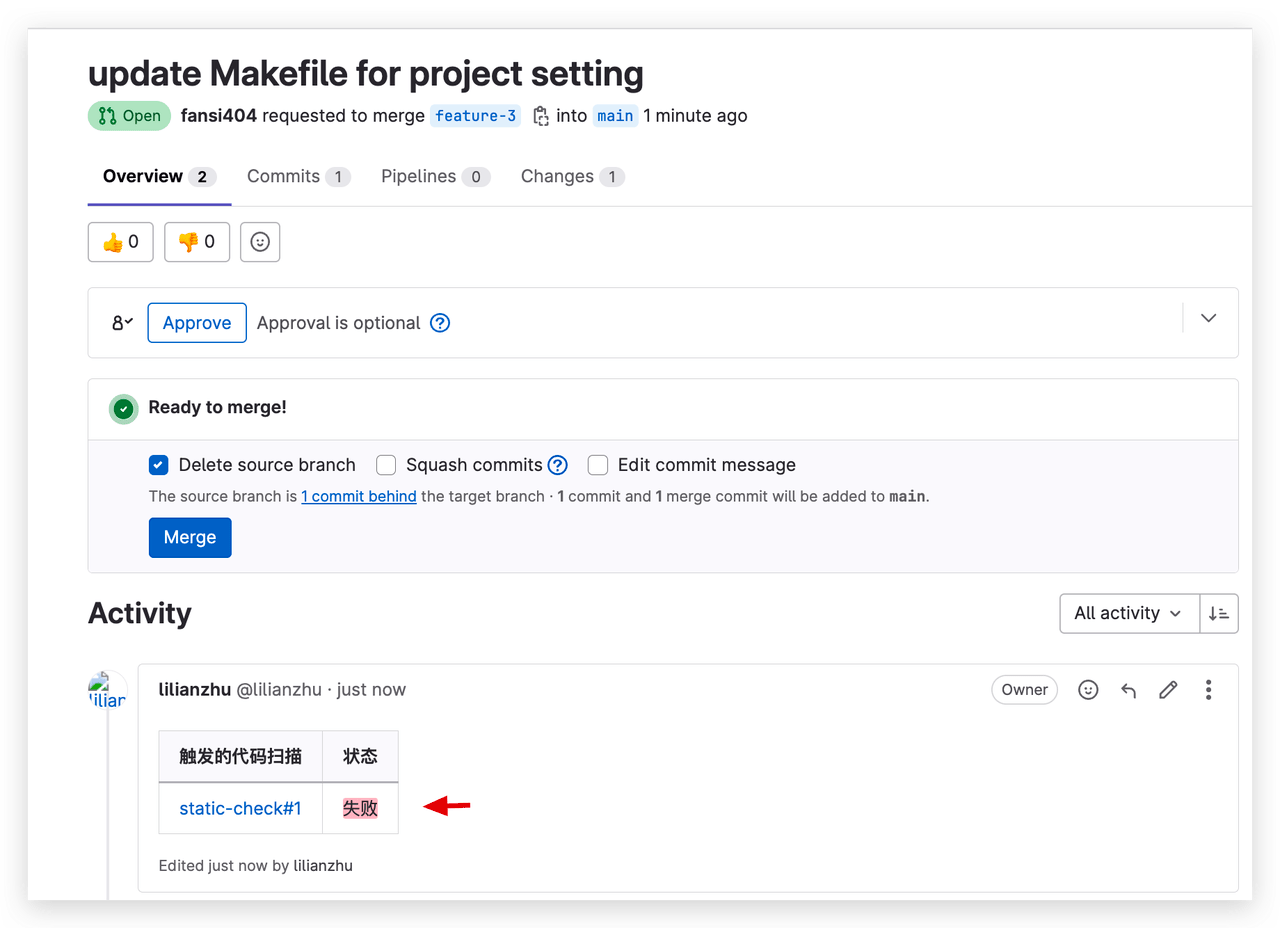Add emoji reaction to lilianzhu comment
1280x928 pixels.
point(1088,690)
